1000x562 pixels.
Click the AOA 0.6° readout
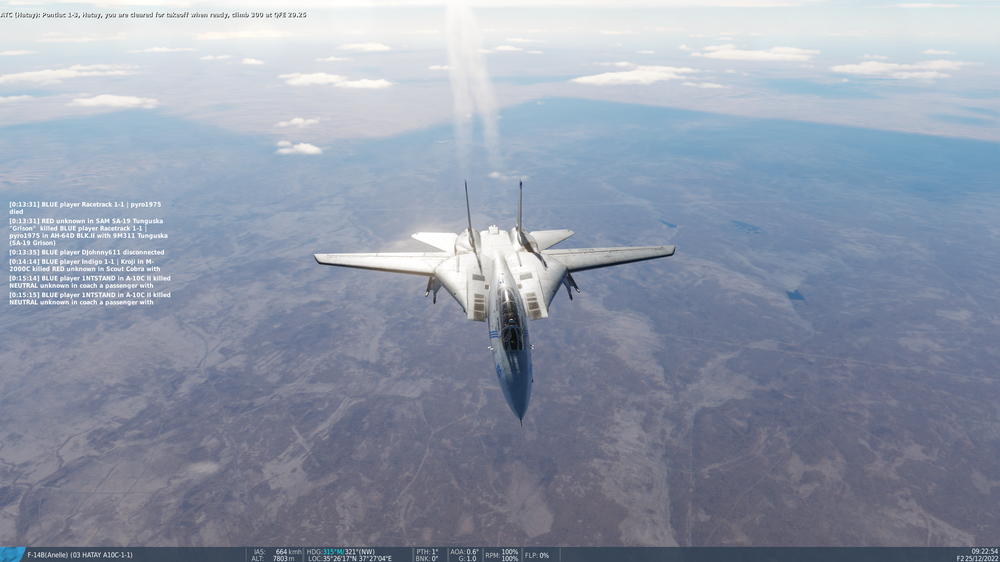click(464, 552)
